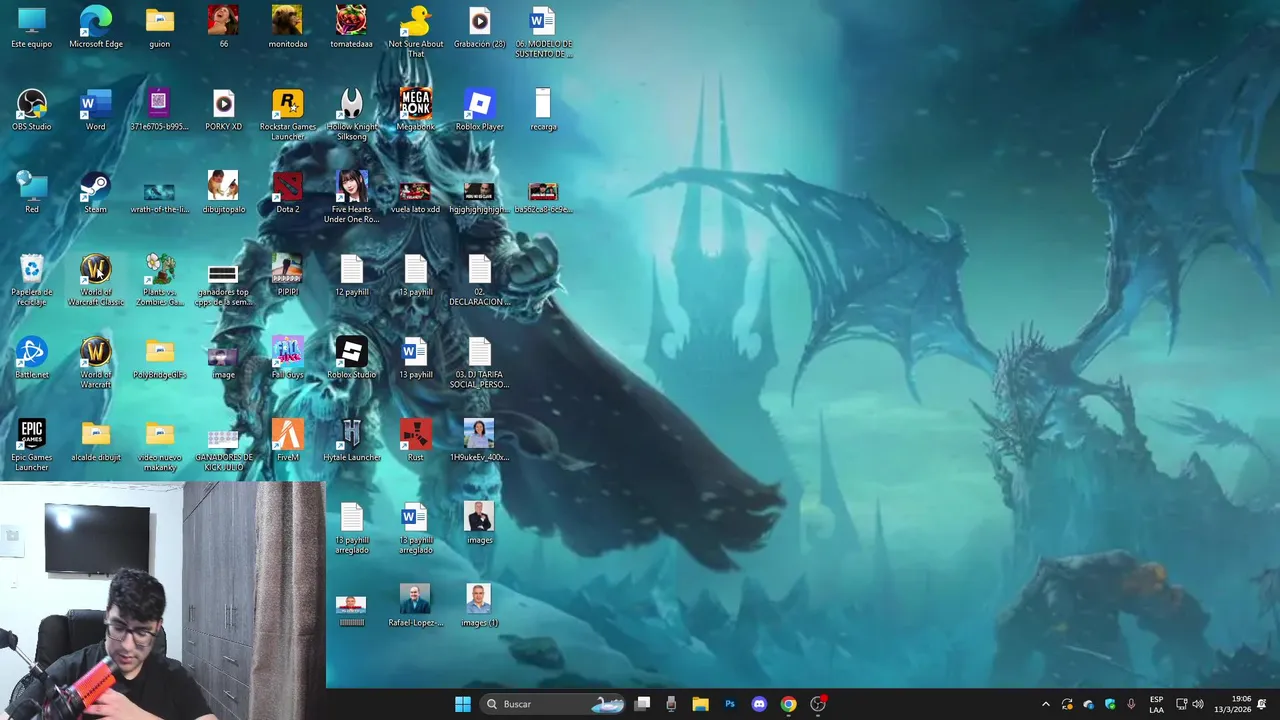1280x720 pixels.
Task: Select the Rust game shortcut
Action: click(x=415, y=441)
